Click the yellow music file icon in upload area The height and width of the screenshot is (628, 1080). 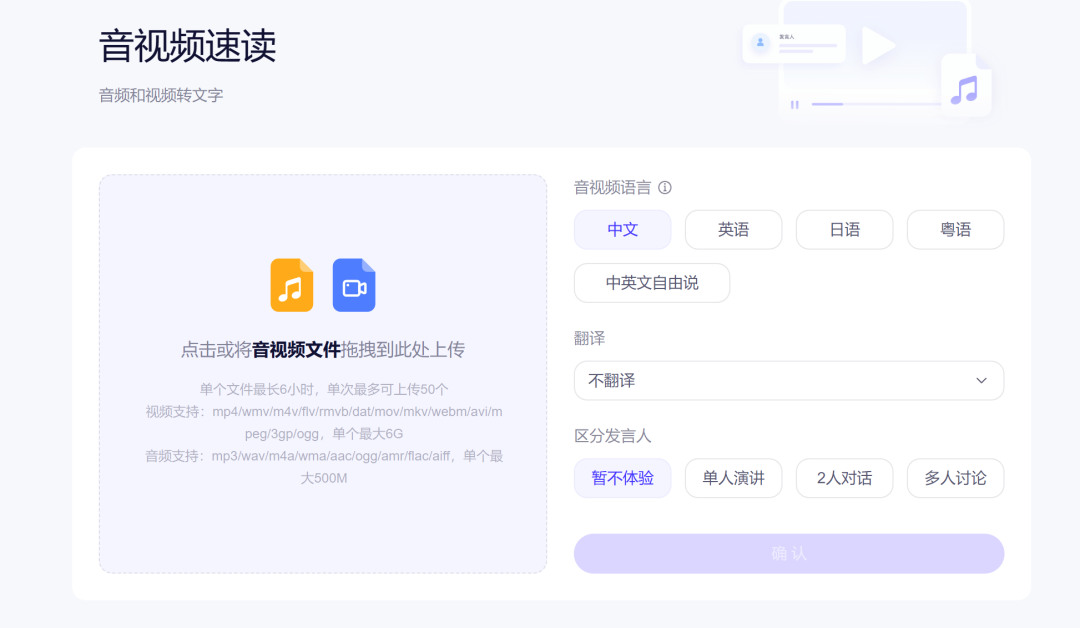[x=291, y=286]
